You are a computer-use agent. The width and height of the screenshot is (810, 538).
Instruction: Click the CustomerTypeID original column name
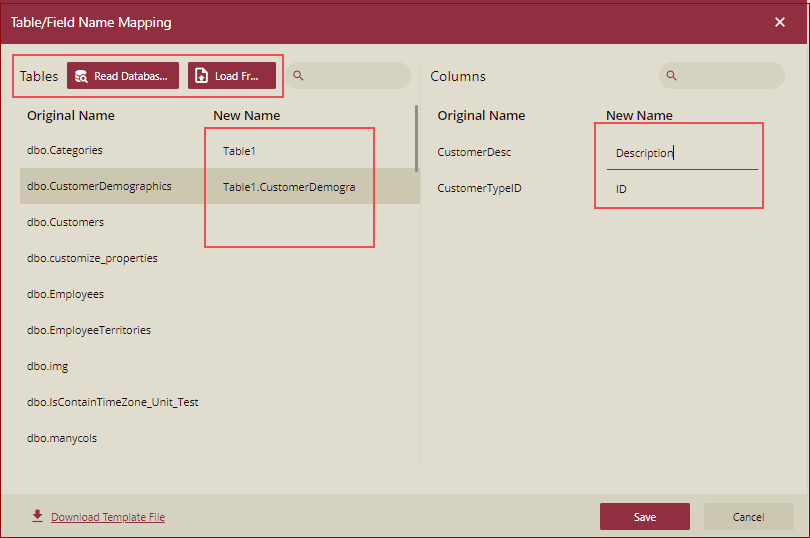coord(479,188)
